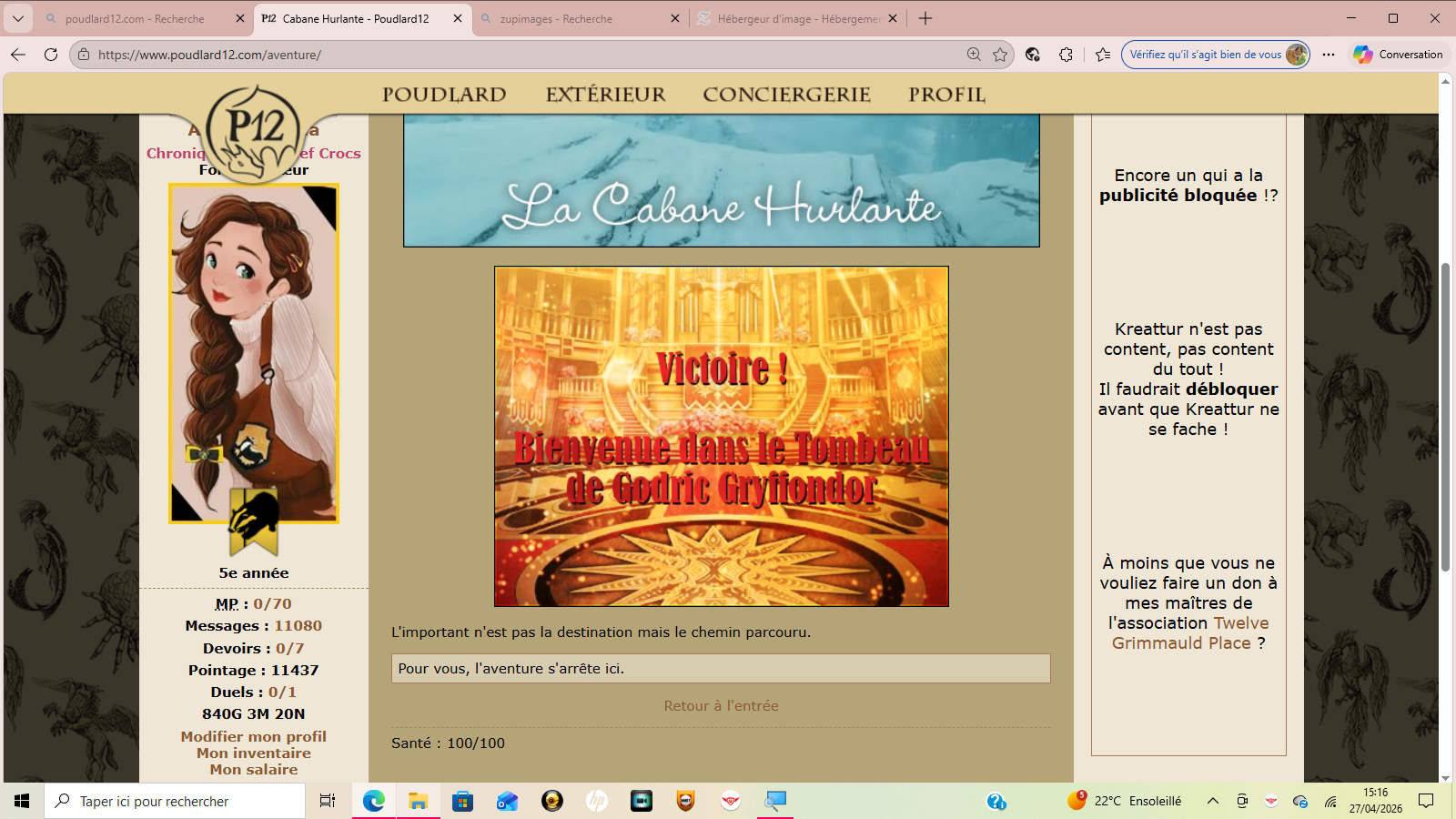Open the weather widget 22°C Ensoleillé
1456x819 pixels.
coord(1125,801)
